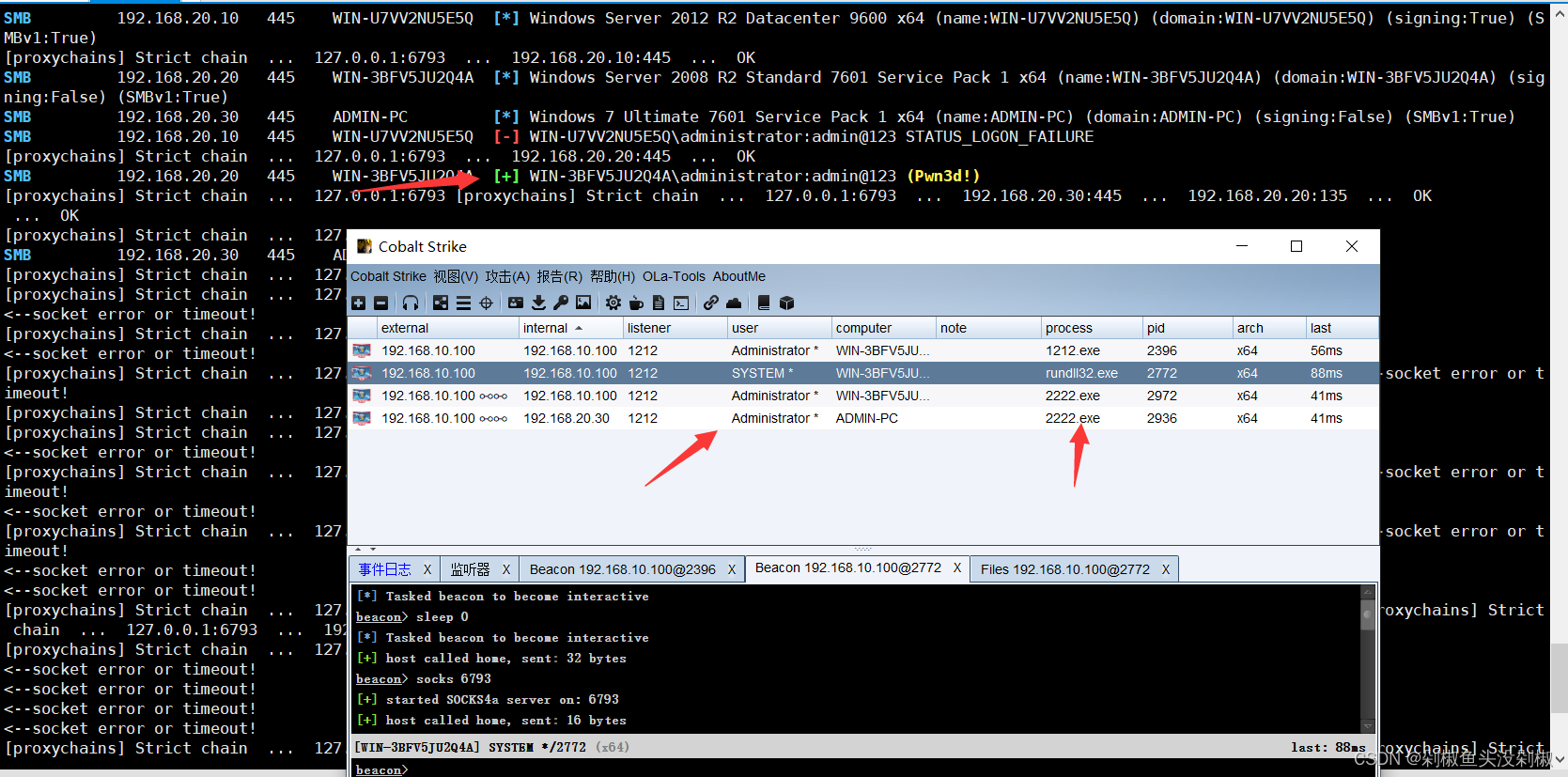Click session icon of pid 2972 row
The image size is (1568, 777).
[362, 396]
